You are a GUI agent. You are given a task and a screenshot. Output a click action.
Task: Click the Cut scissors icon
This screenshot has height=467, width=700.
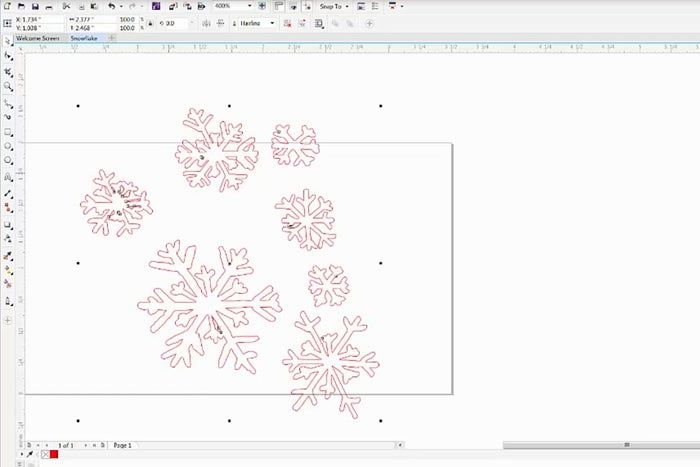[64, 6]
